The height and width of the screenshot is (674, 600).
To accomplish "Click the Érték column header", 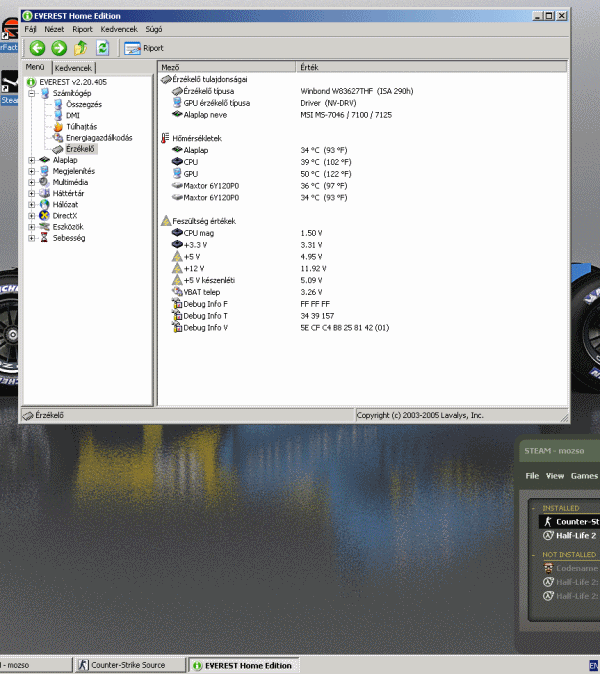I will 431,67.
